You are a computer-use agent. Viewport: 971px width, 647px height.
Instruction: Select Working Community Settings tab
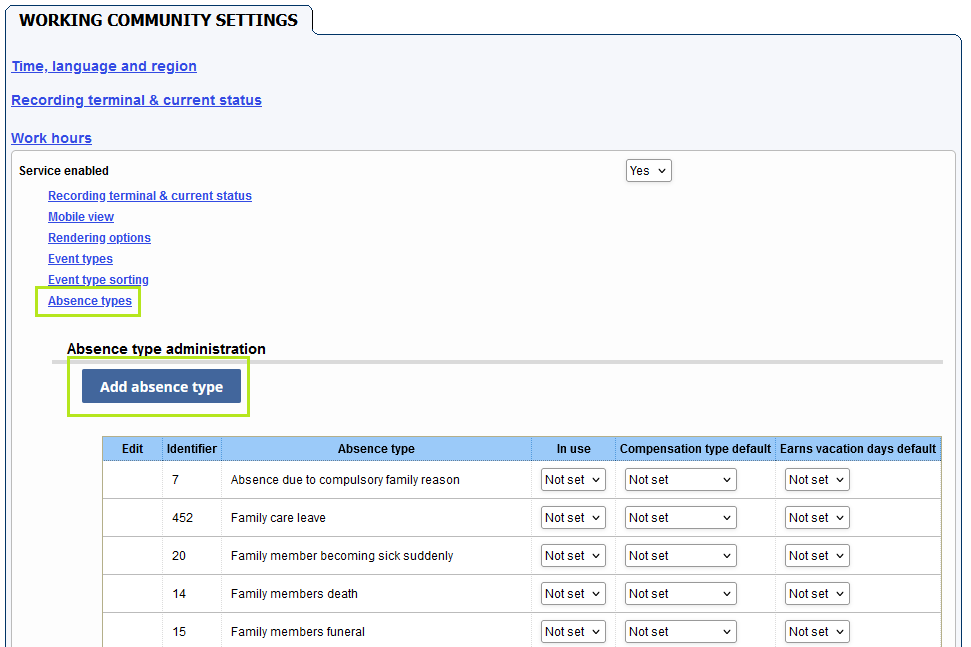159,20
